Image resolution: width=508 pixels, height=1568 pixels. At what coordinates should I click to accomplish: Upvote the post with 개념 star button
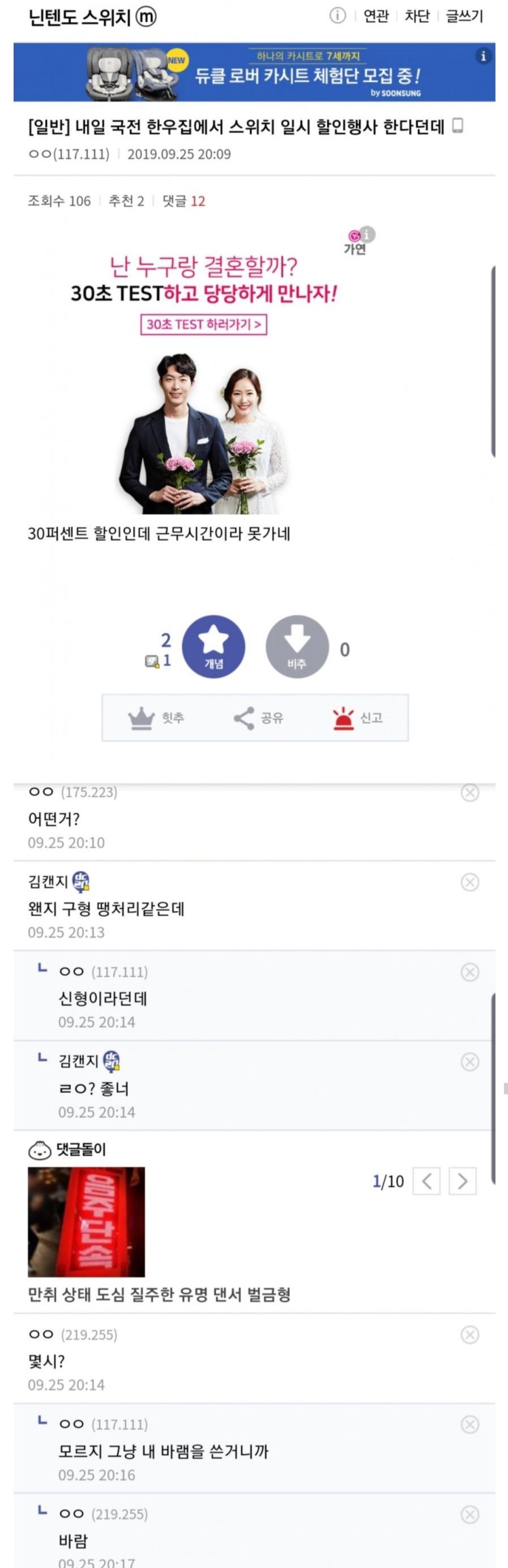(x=214, y=646)
